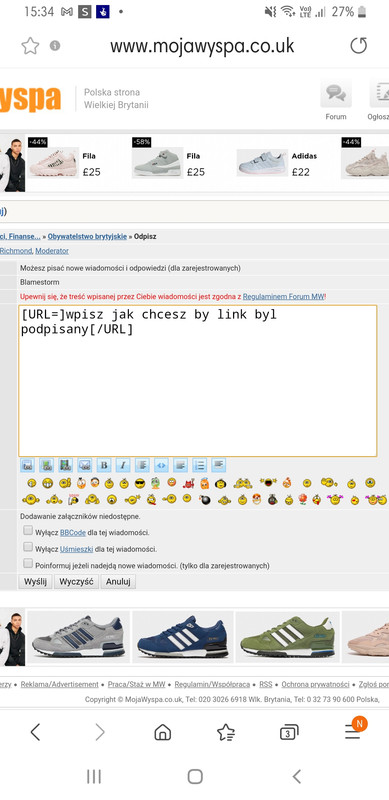Open the RSS footer link
This screenshot has height=800, width=389.
pos(265,684)
